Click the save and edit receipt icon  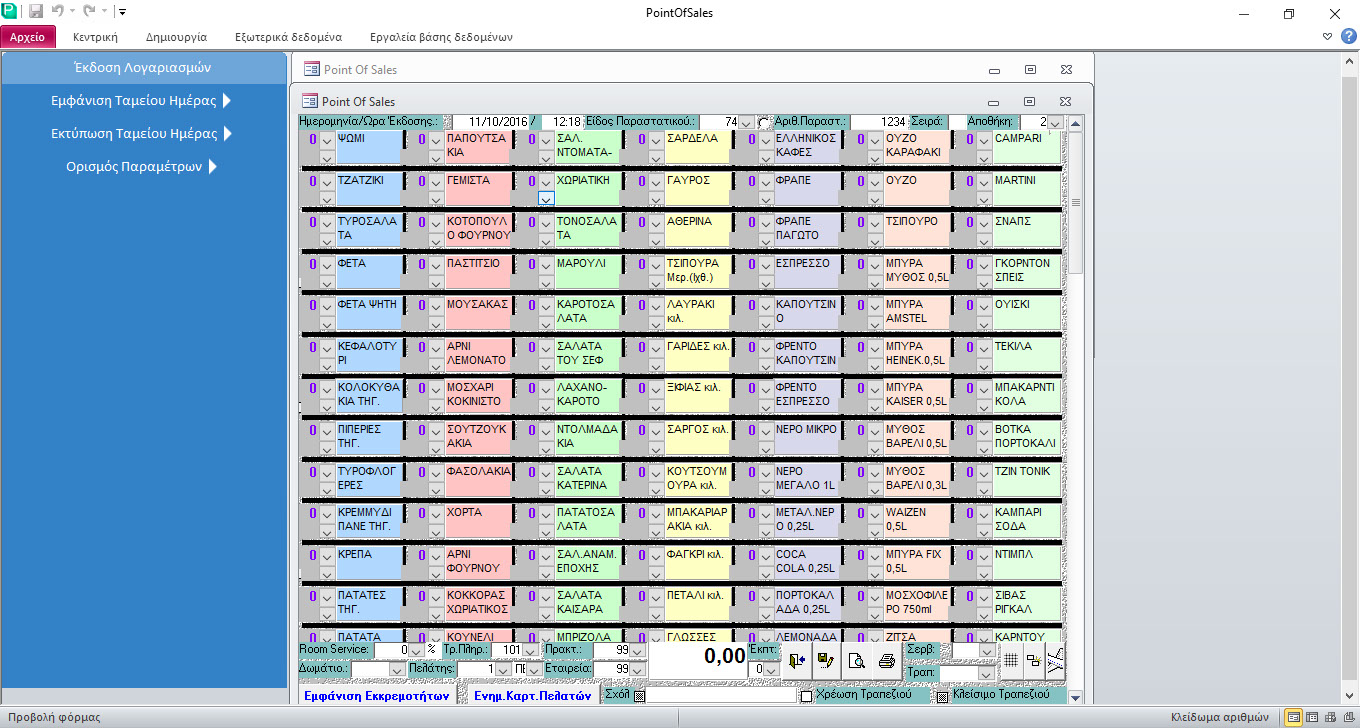(x=826, y=660)
